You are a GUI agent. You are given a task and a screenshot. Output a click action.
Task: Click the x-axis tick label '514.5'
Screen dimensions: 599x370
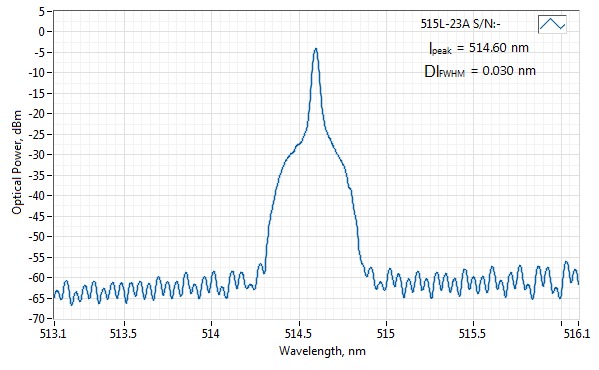pyautogui.click(x=298, y=334)
